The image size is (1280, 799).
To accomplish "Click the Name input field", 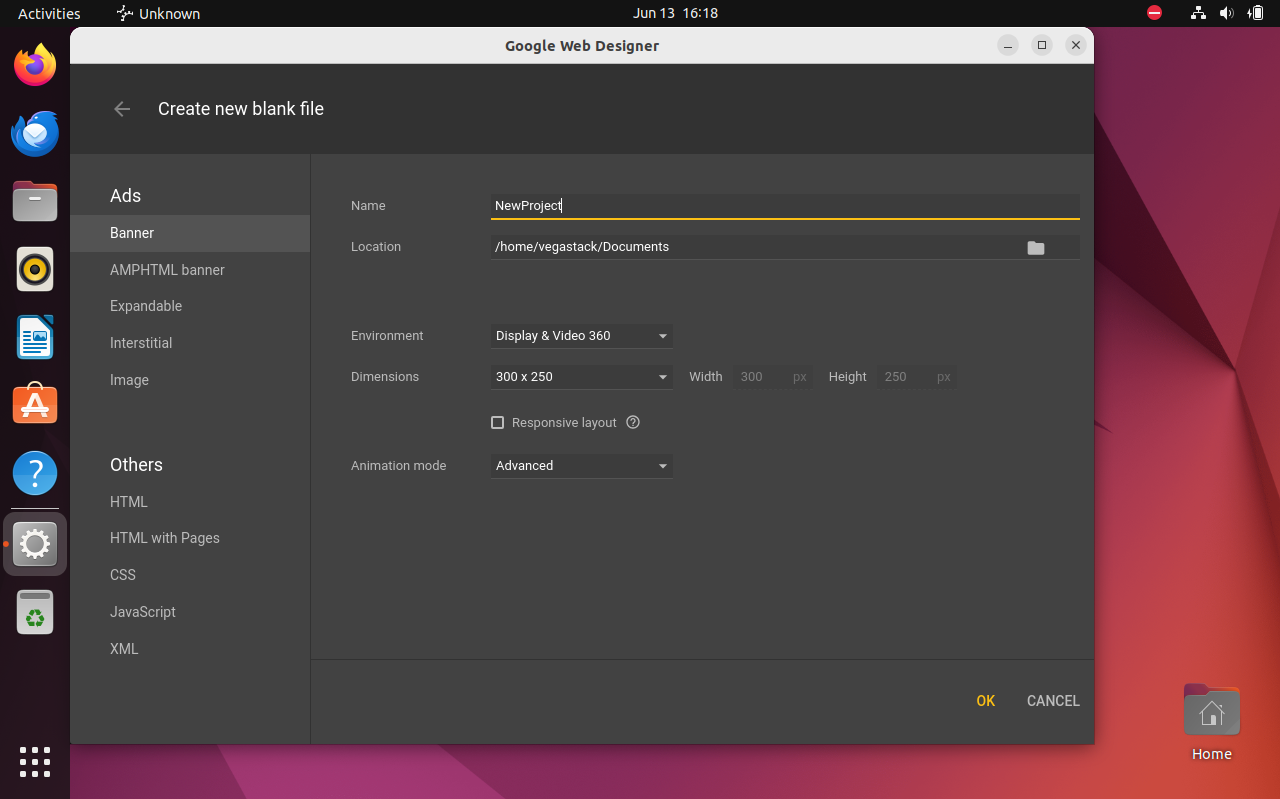I will 785,206.
